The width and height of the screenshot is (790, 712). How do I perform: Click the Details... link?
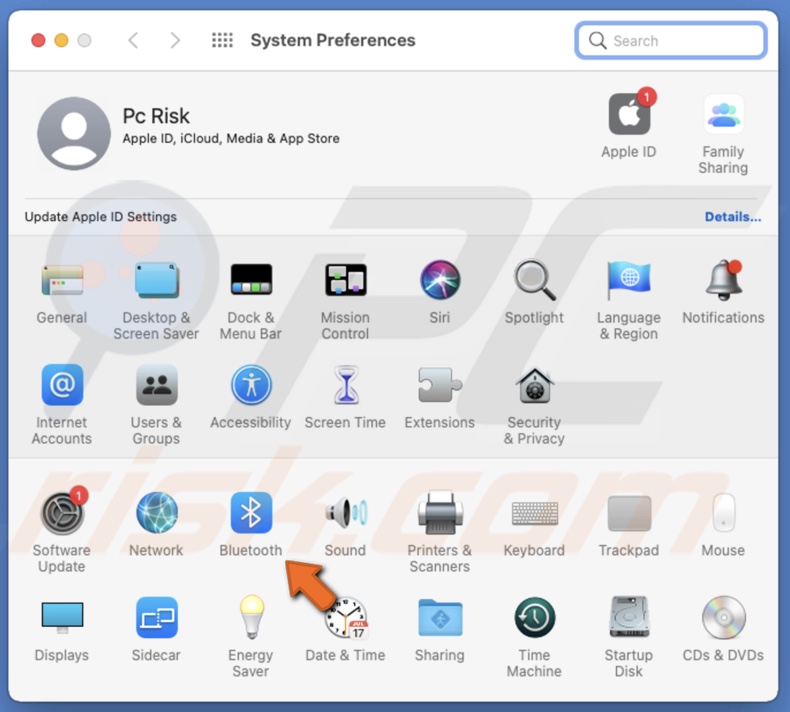tap(732, 217)
